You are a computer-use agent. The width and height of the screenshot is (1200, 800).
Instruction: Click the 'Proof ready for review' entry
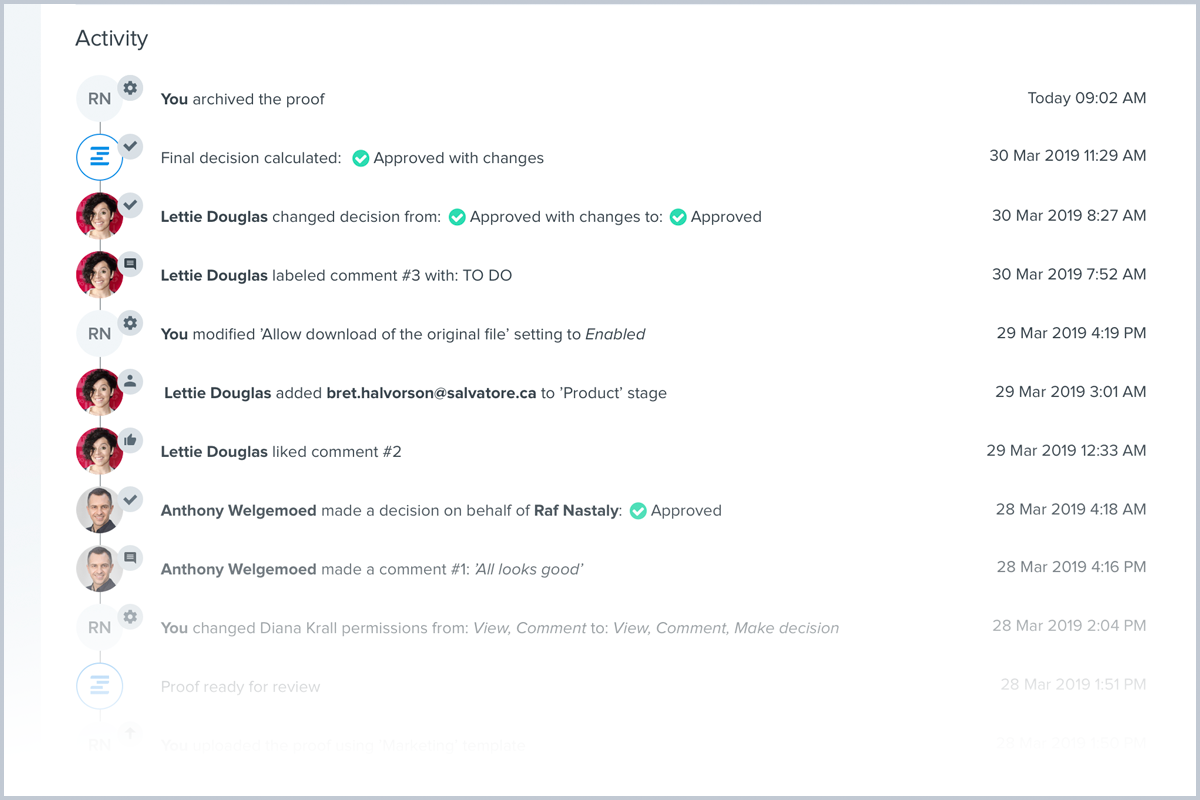point(241,687)
